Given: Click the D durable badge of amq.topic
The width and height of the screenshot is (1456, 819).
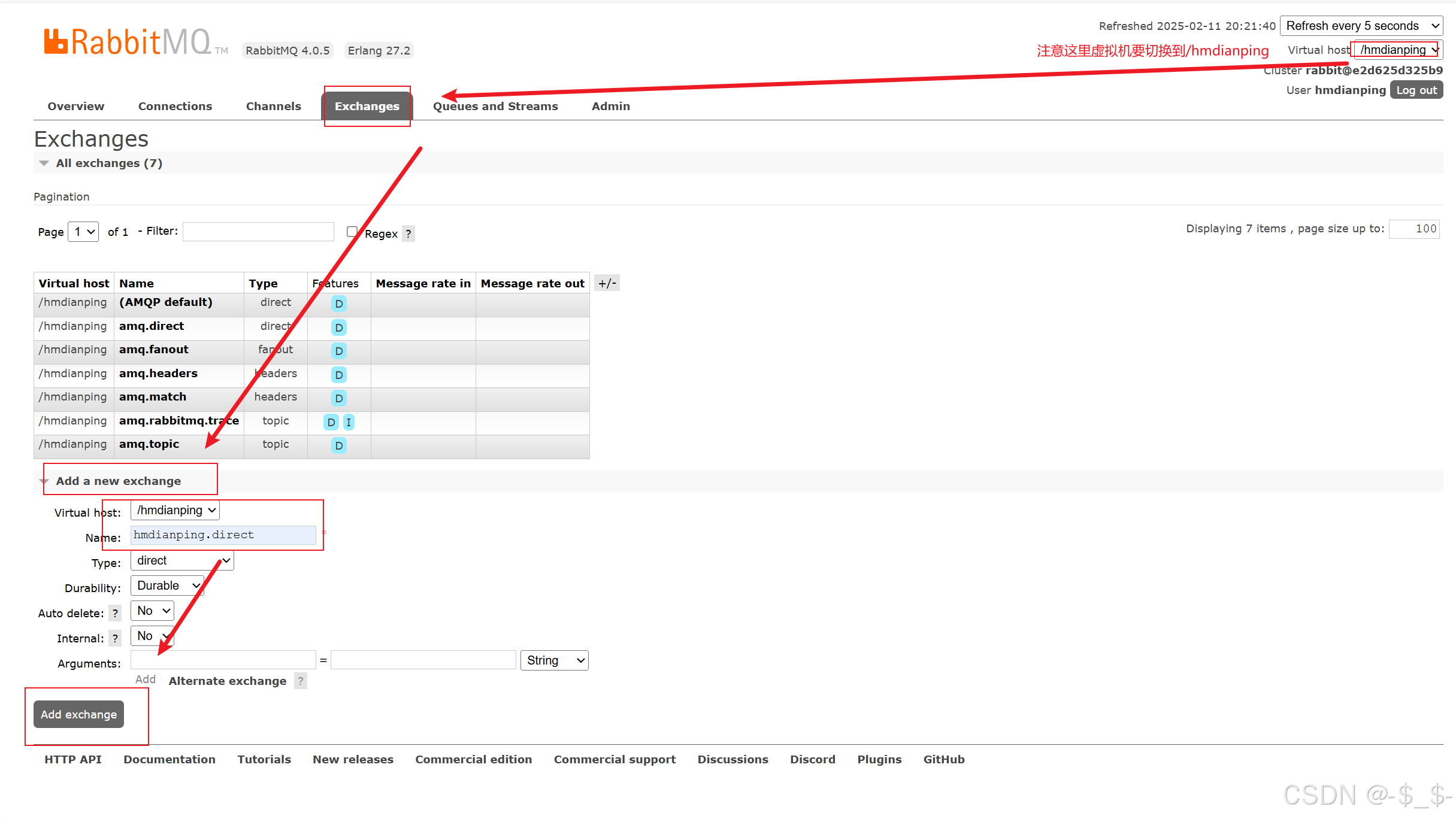Looking at the screenshot, I should [338, 445].
